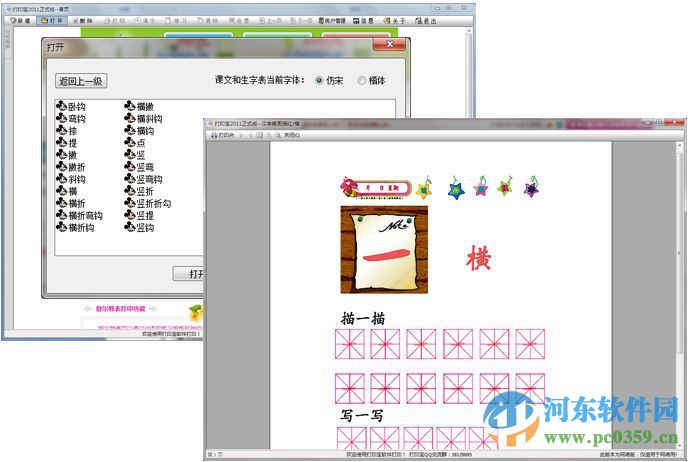Image resolution: width=688 pixels, height=462 pixels.
Task: Click the 删除 toolbar button in main window
Action: pyautogui.click(x=83, y=21)
